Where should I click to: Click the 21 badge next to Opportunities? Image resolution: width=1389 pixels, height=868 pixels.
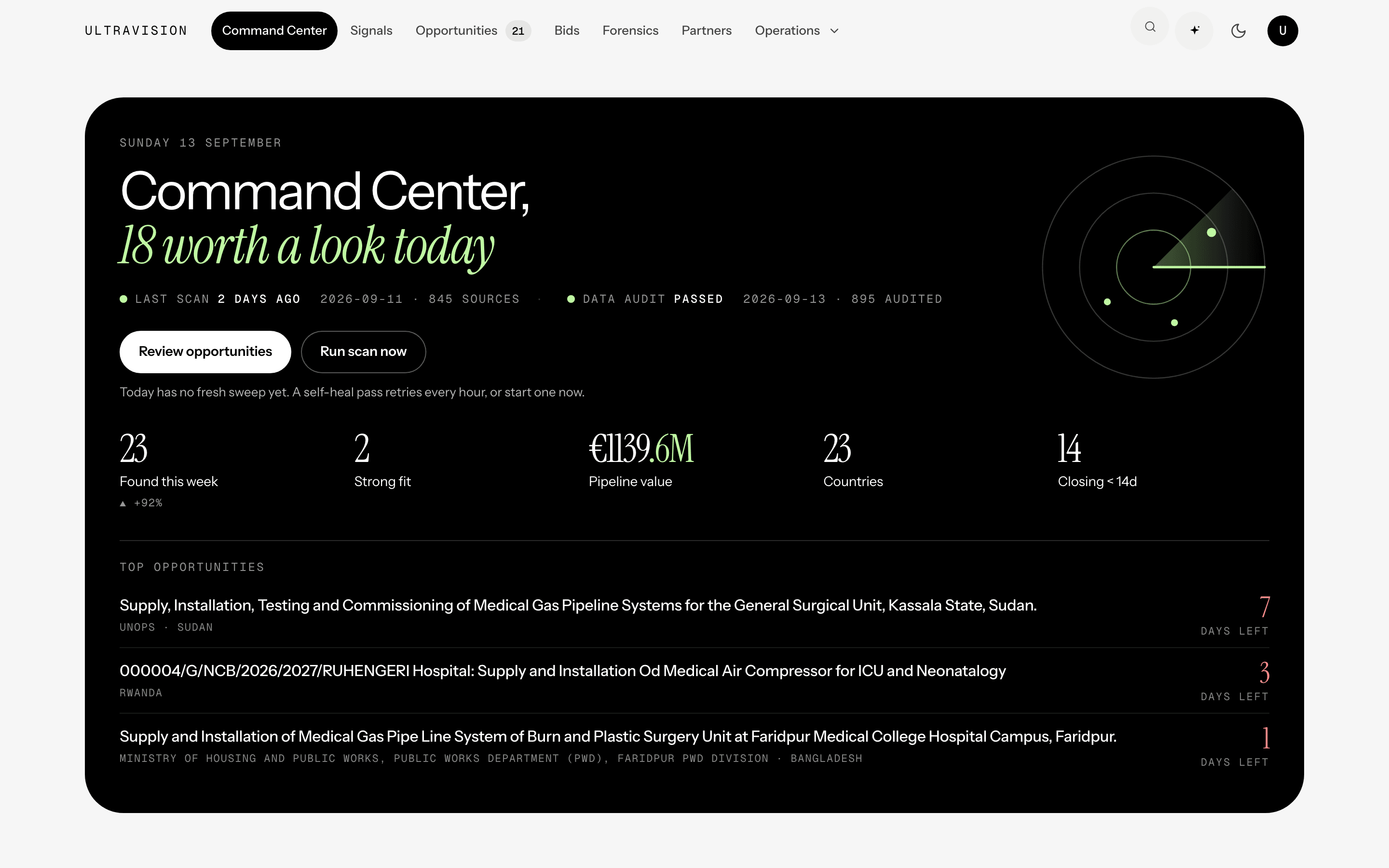point(518,31)
